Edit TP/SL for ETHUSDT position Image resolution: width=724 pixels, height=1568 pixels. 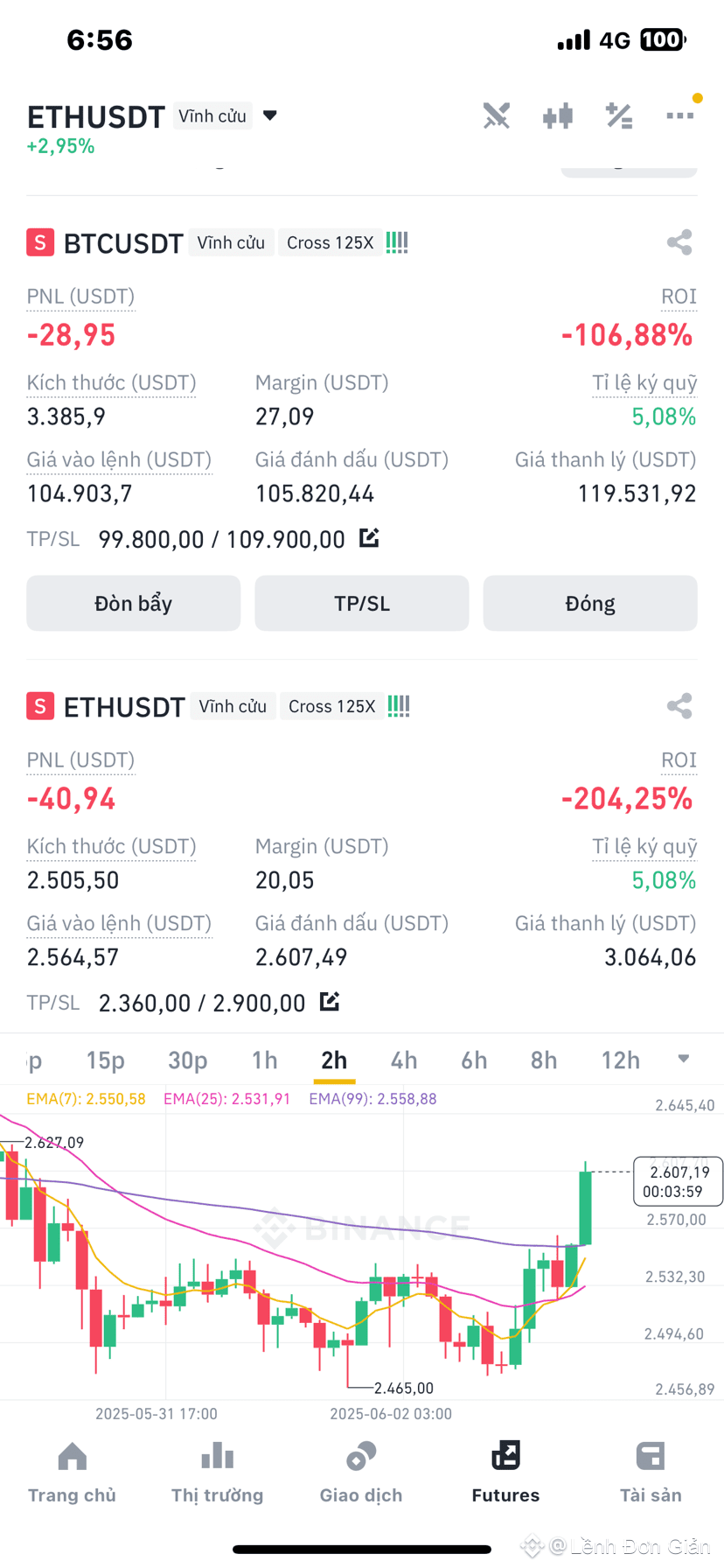tap(330, 1002)
